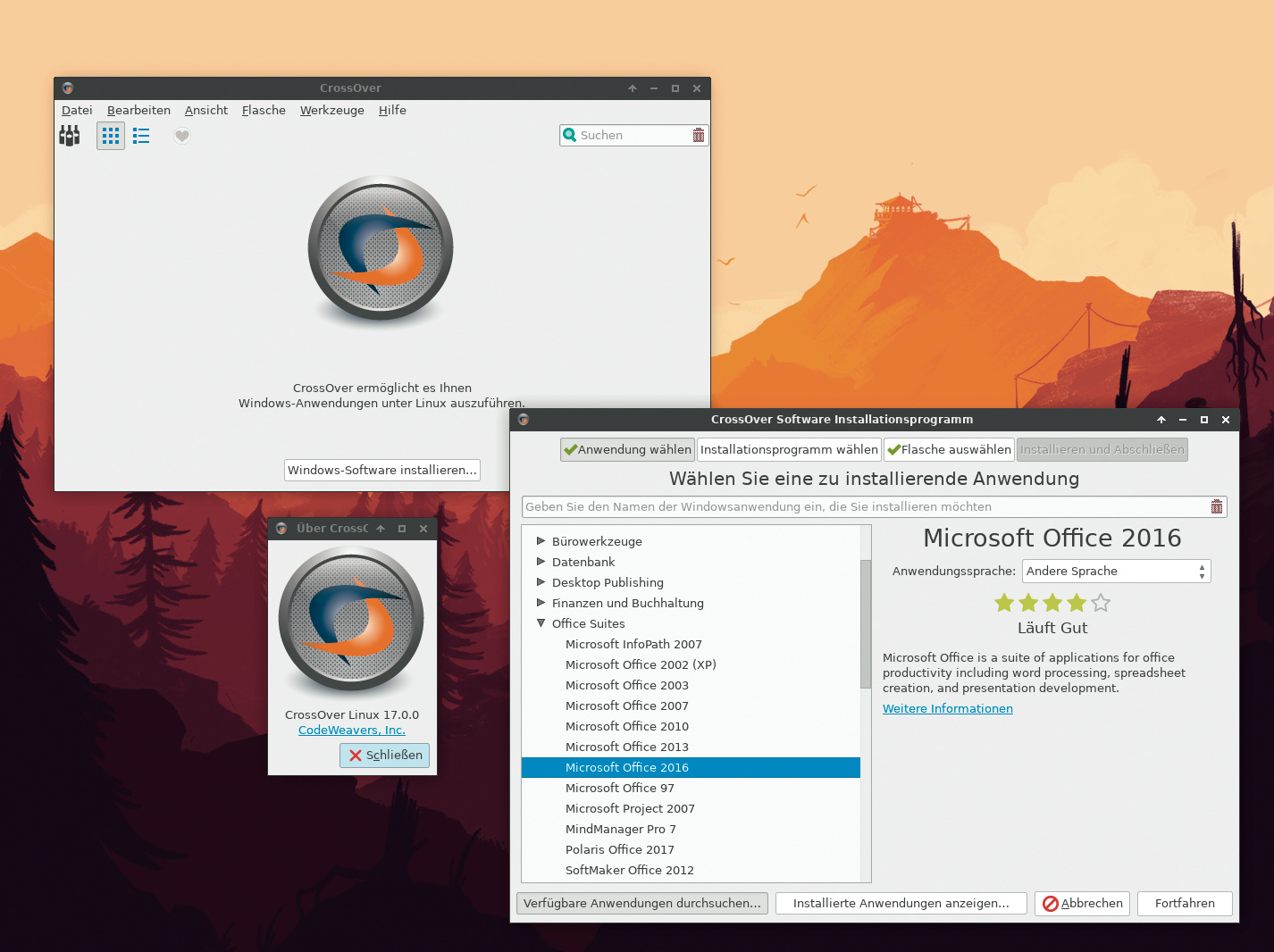Screen dimensions: 1274x952
Task: Click Windows-Software installieren button
Action: pyautogui.click(x=382, y=470)
